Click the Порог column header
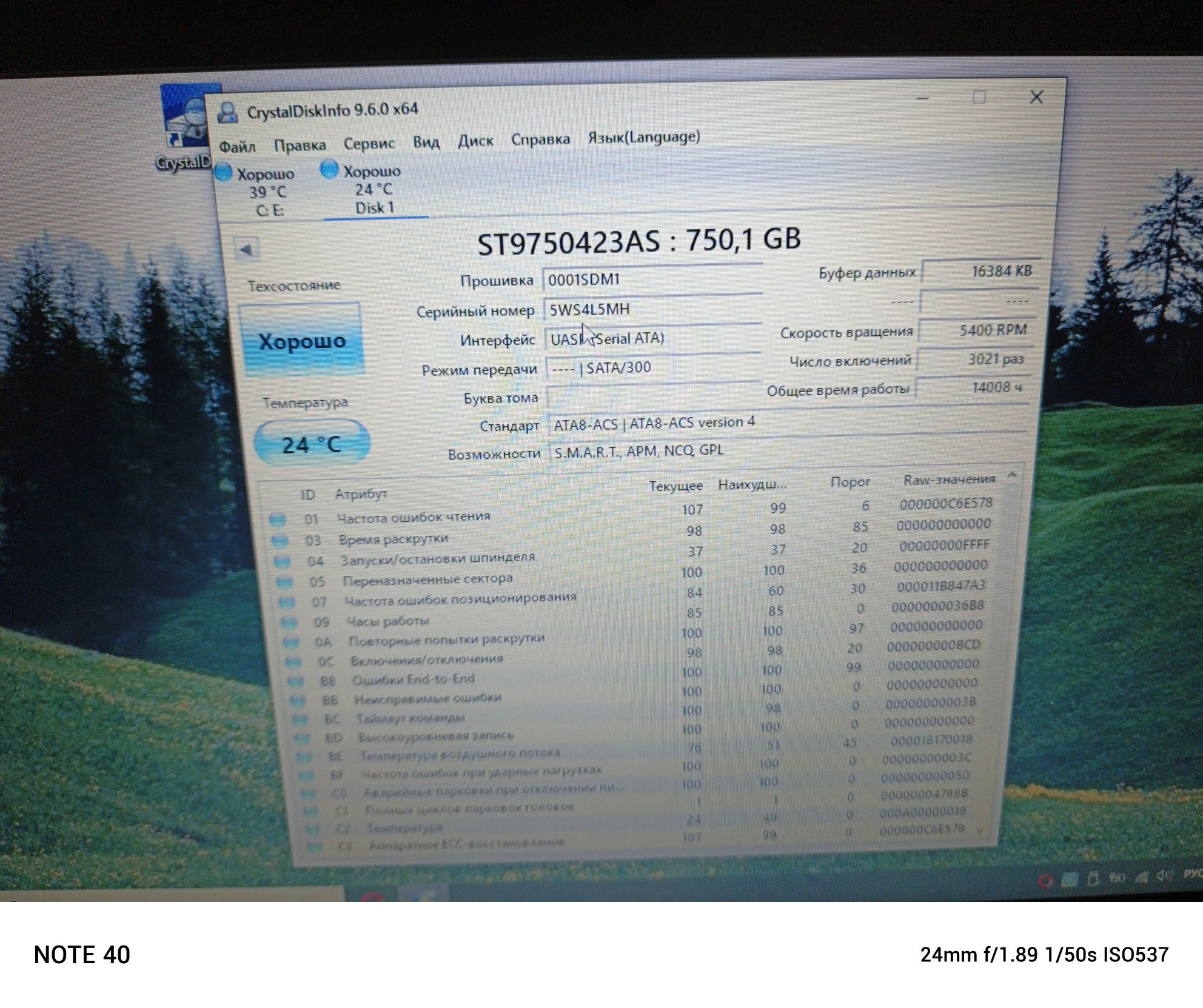The width and height of the screenshot is (1203, 1008). (850, 482)
